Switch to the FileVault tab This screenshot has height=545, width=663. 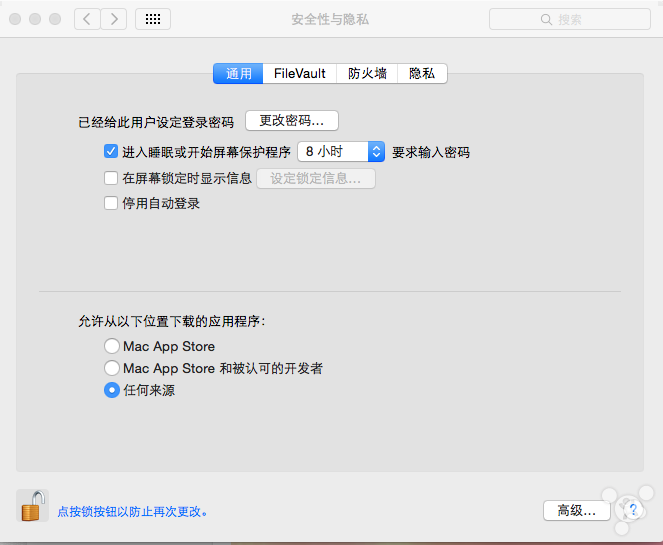tap(299, 74)
